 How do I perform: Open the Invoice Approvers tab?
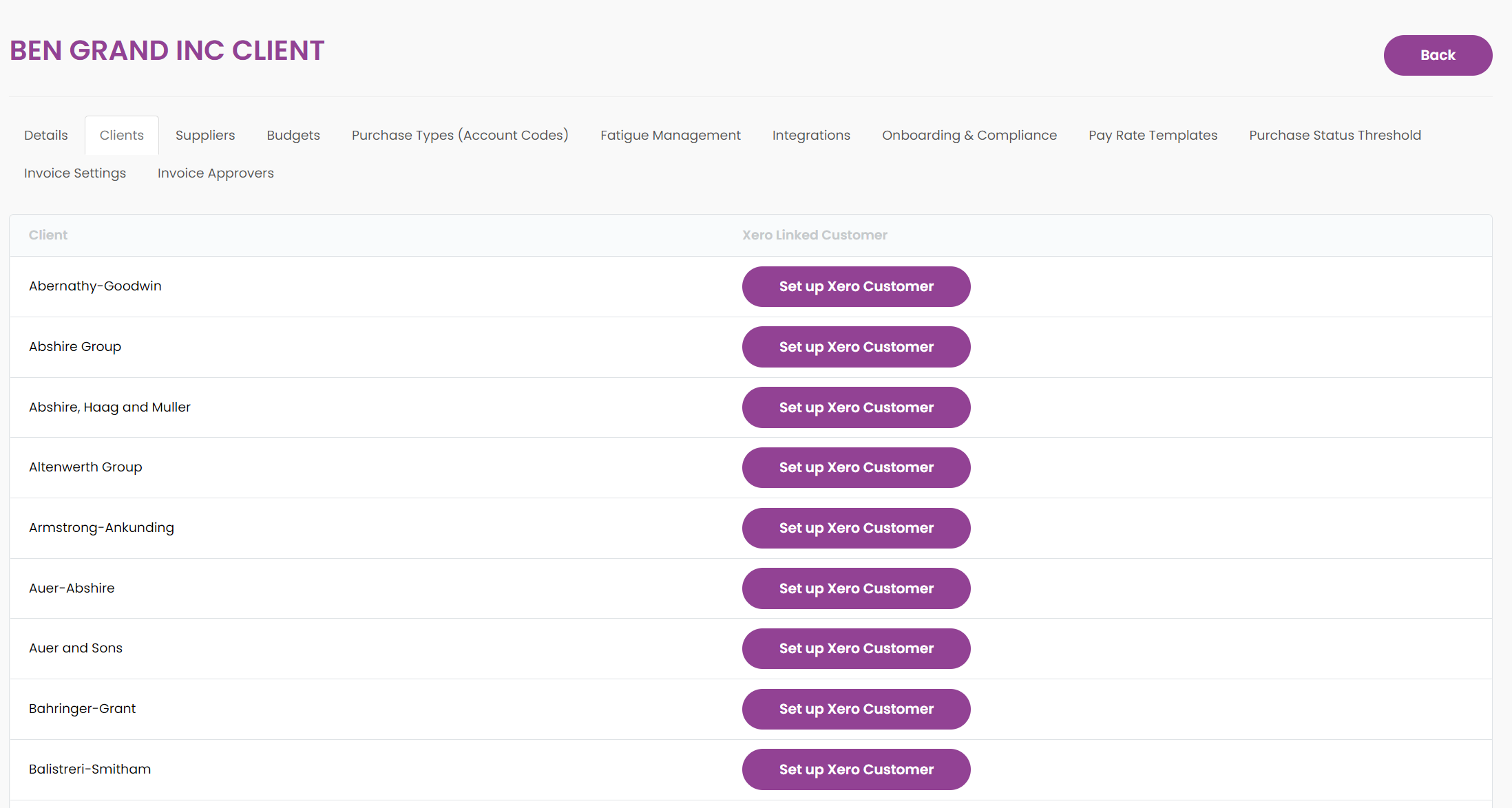click(216, 173)
